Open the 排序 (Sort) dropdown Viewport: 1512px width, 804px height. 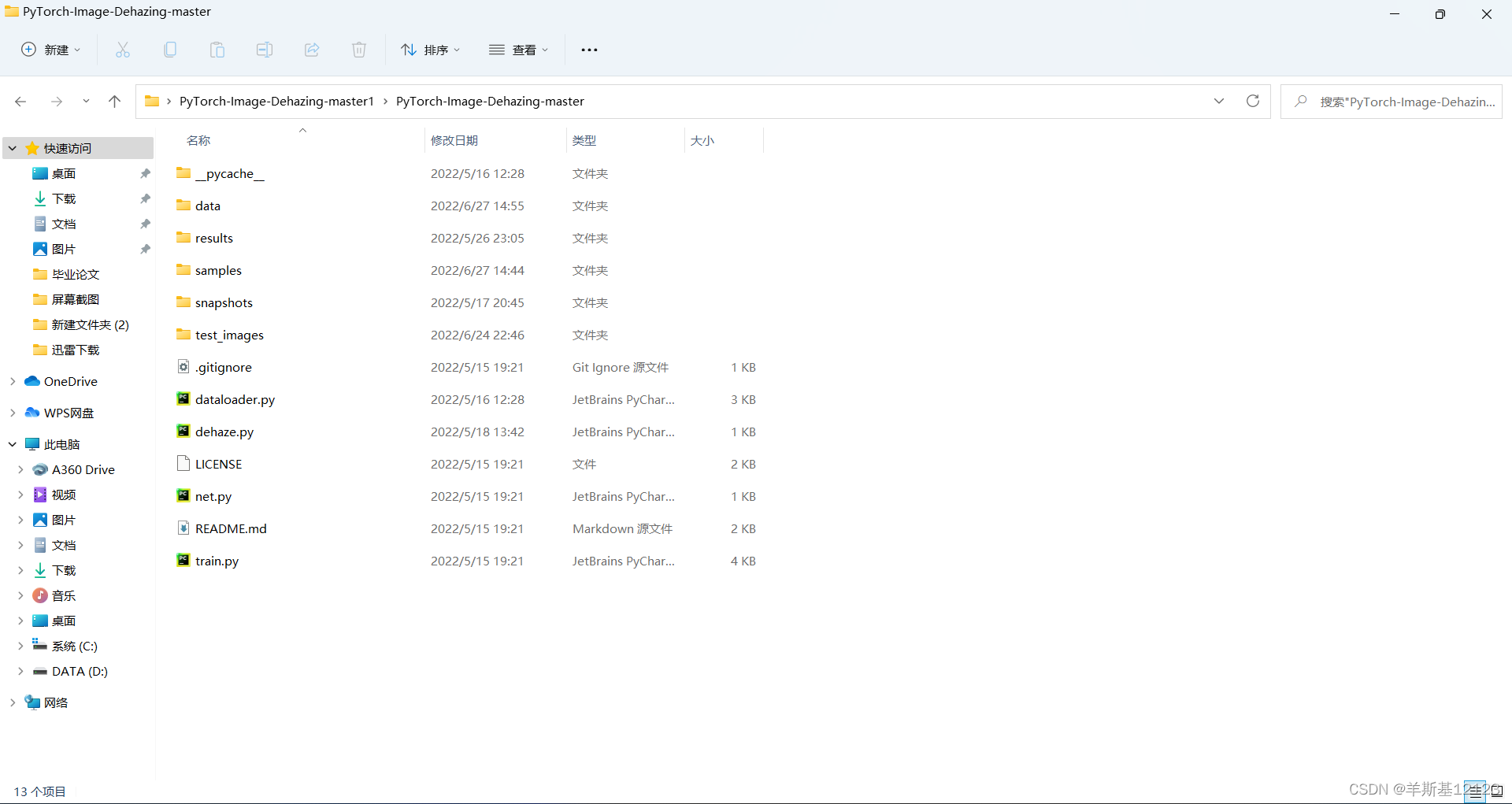430,50
